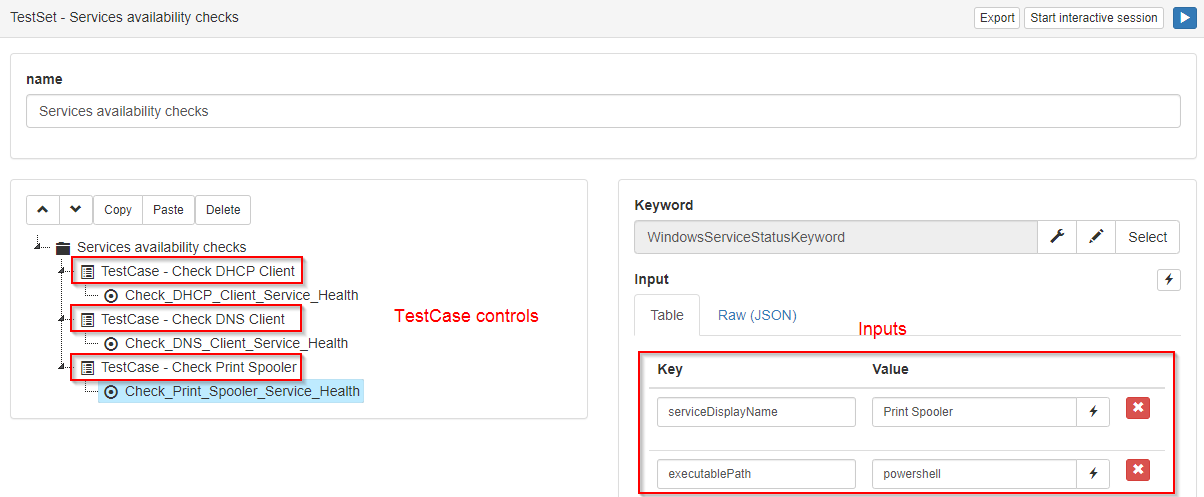
Task: Start interactive session
Action: pos(1094,18)
